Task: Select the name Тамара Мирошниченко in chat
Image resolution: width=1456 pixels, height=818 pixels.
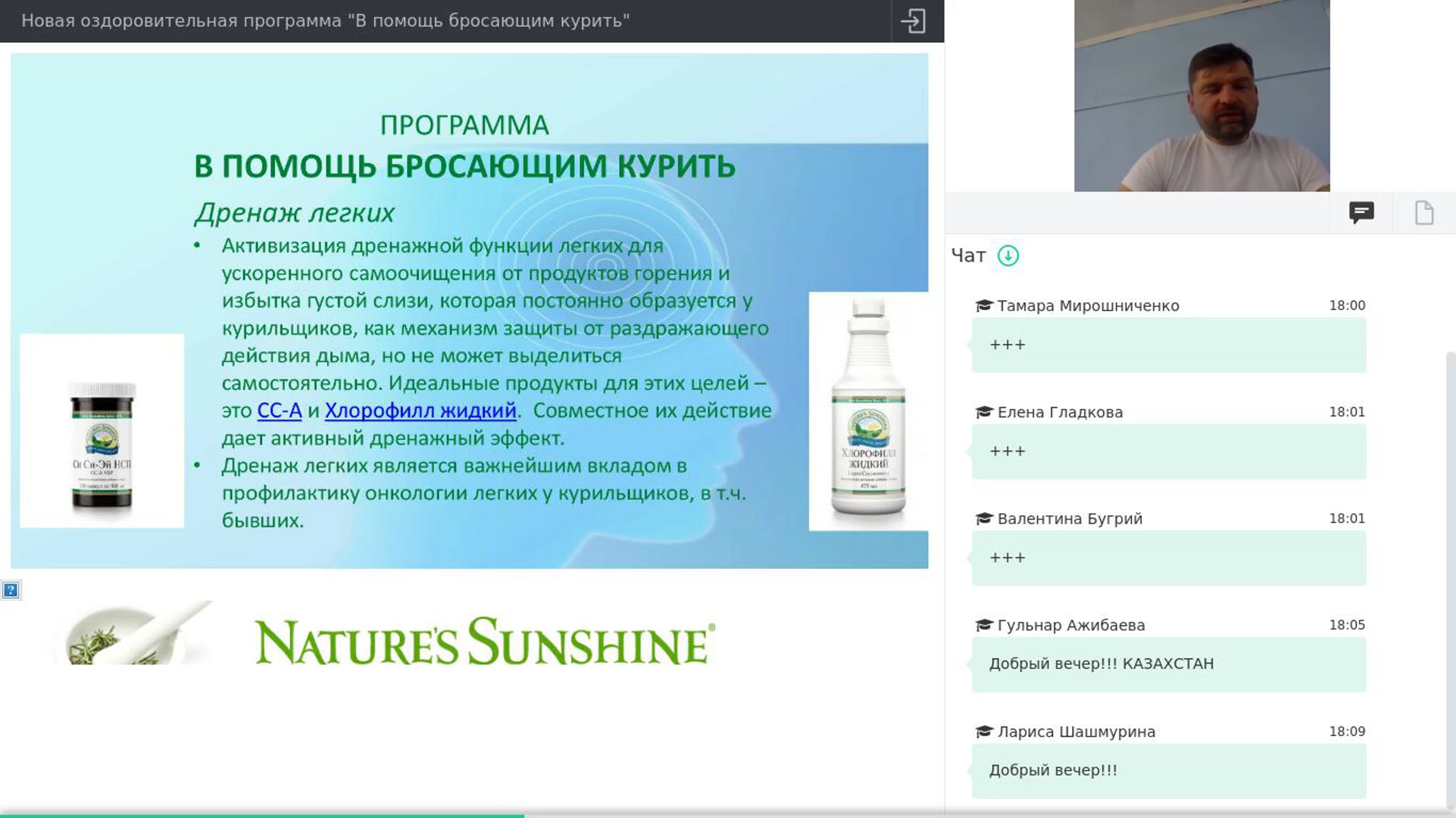Action: click(x=1088, y=306)
